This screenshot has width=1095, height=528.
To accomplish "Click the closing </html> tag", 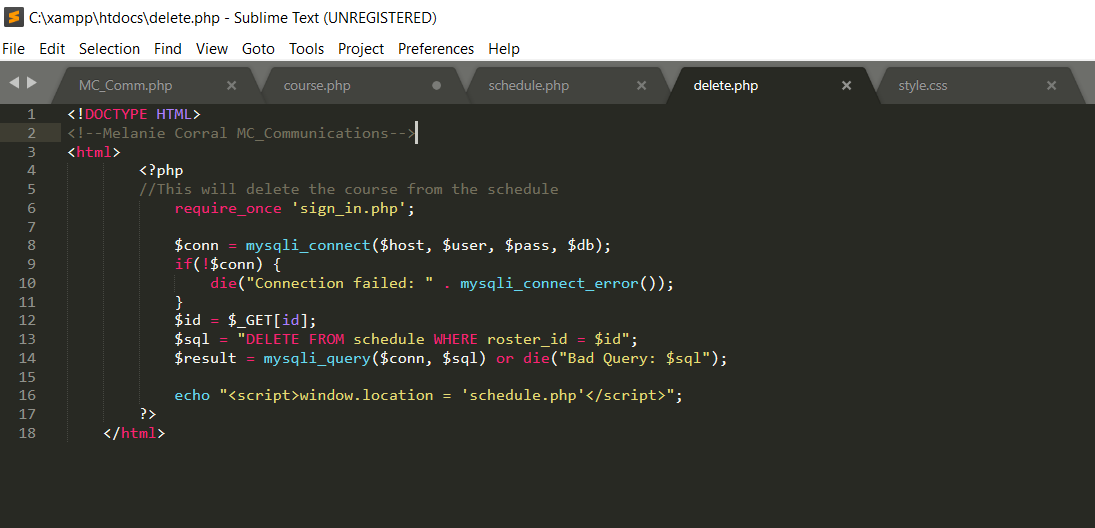I will click(134, 433).
